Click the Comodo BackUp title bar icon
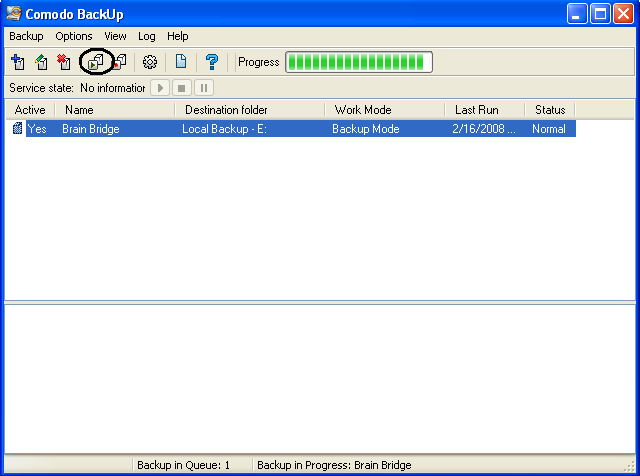The height and width of the screenshot is (476, 640). pyautogui.click(x=14, y=13)
